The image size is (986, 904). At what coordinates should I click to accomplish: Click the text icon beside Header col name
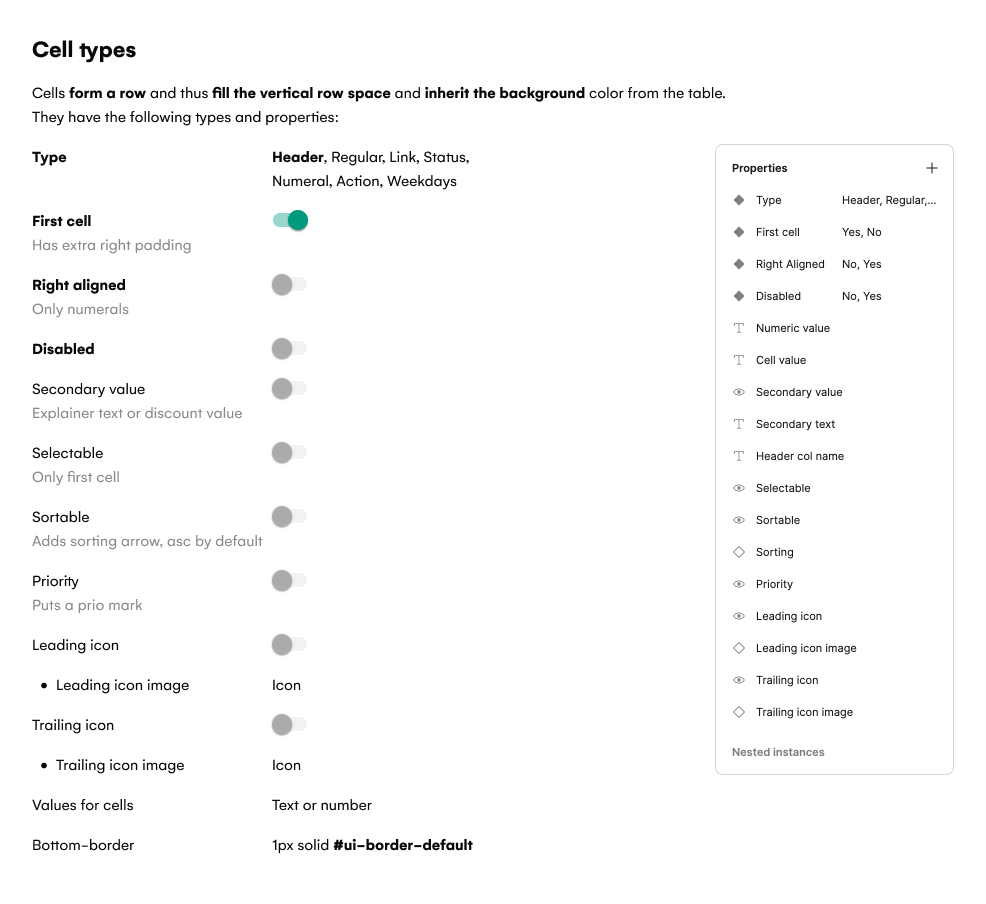739,456
